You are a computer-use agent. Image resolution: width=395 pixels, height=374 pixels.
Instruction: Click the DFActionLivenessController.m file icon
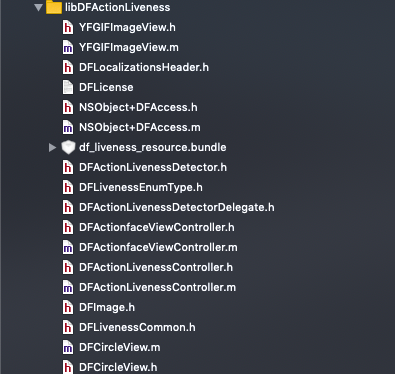click(68, 287)
